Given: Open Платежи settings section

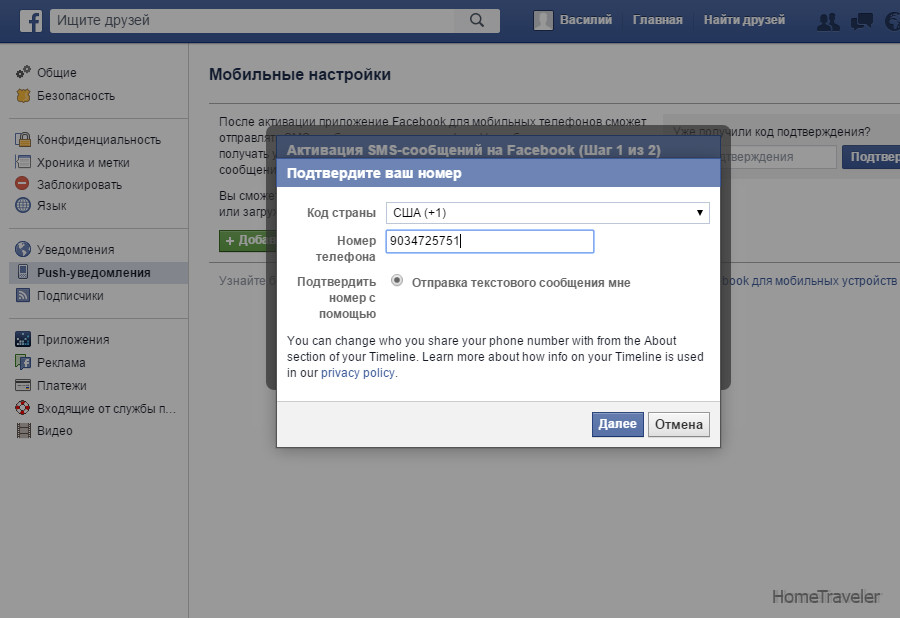Looking at the screenshot, I should [x=61, y=386].
